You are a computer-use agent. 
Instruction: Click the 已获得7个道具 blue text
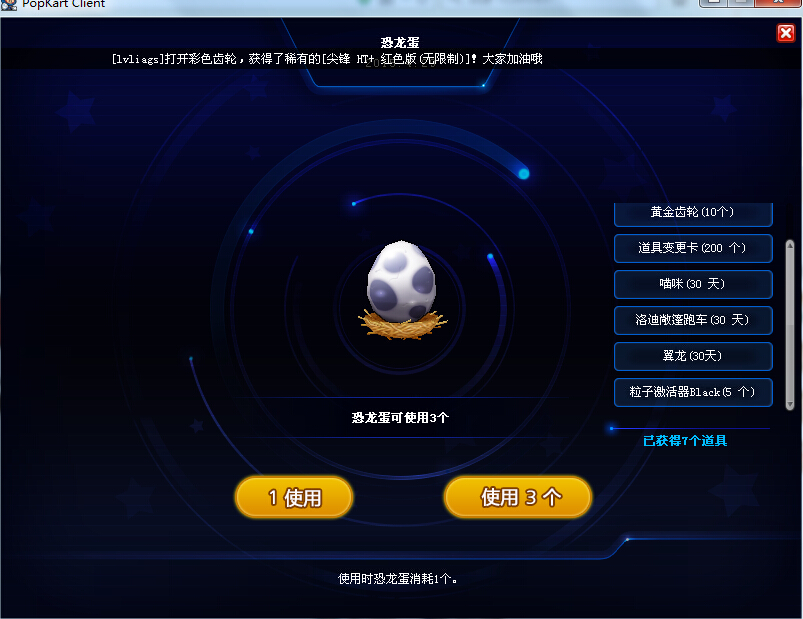[685, 441]
